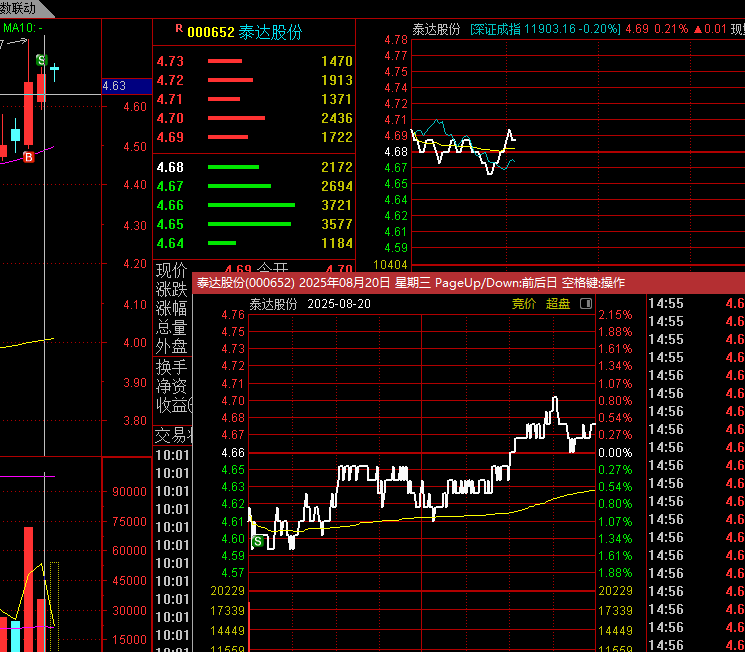Click the 2.15% axis label in the popup chart
This screenshot has height=652, width=745.
(615, 315)
